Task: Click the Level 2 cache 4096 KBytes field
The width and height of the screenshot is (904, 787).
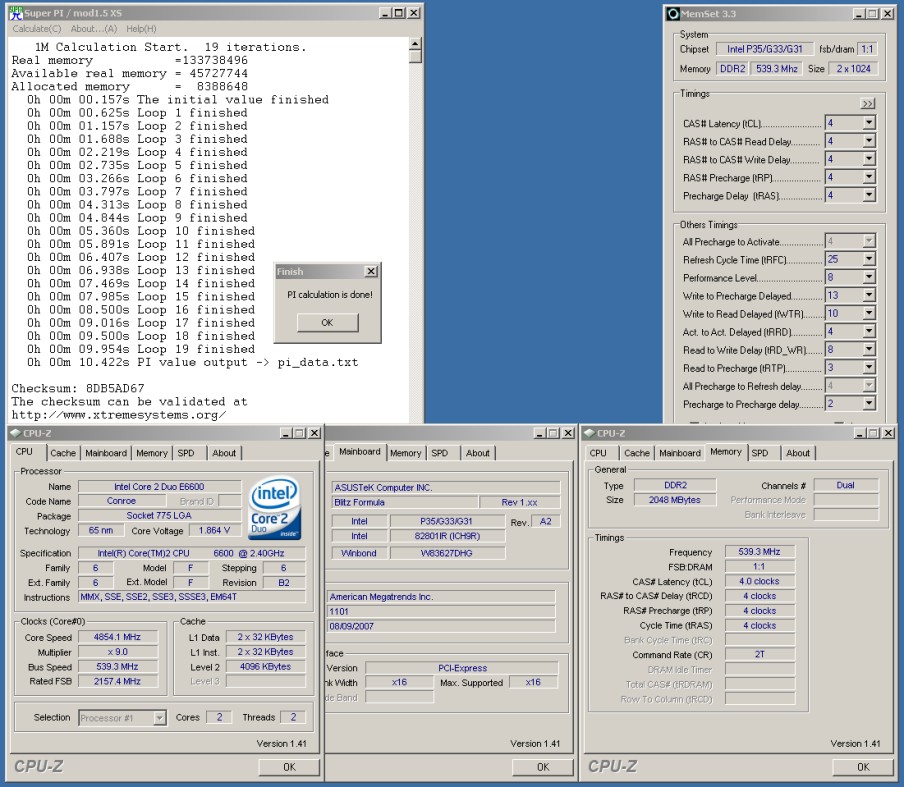Action: [265, 666]
